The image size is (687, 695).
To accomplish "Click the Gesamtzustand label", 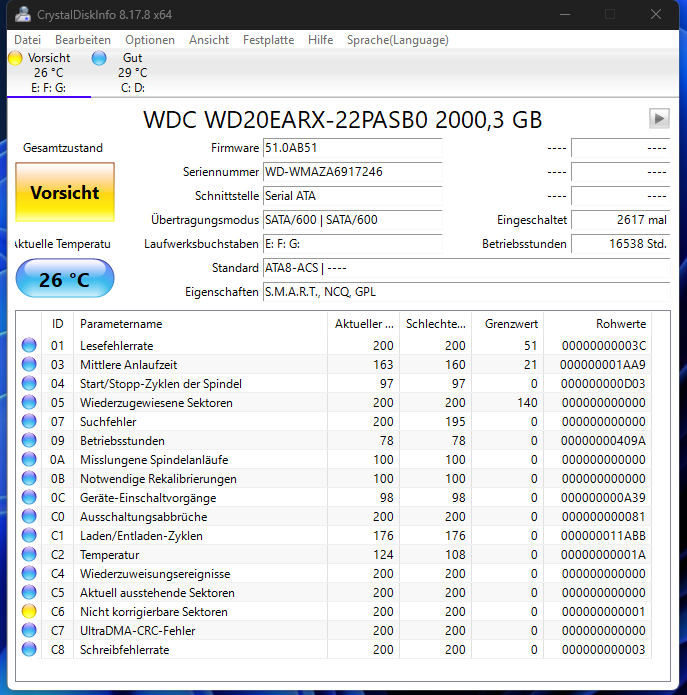I will tap(63, 148).
